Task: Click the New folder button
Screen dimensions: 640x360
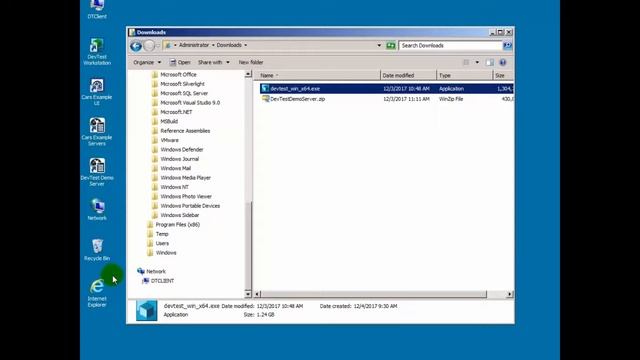Action: (251, 62)
